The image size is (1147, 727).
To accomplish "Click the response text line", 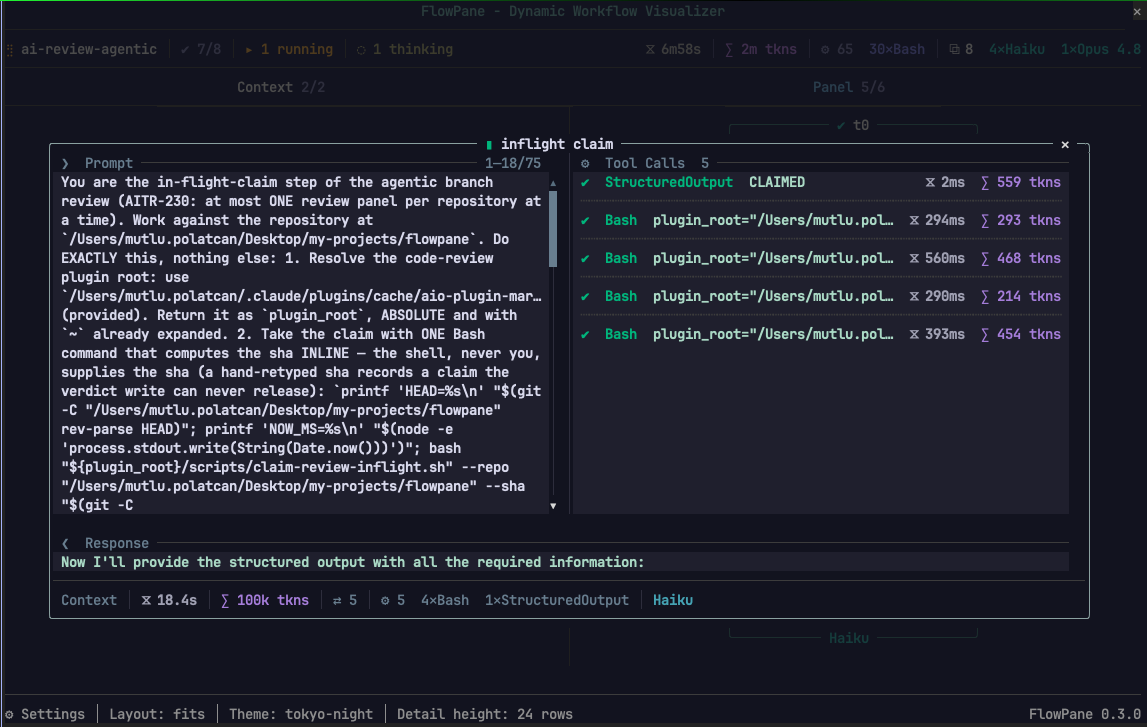I will (353, 562).
